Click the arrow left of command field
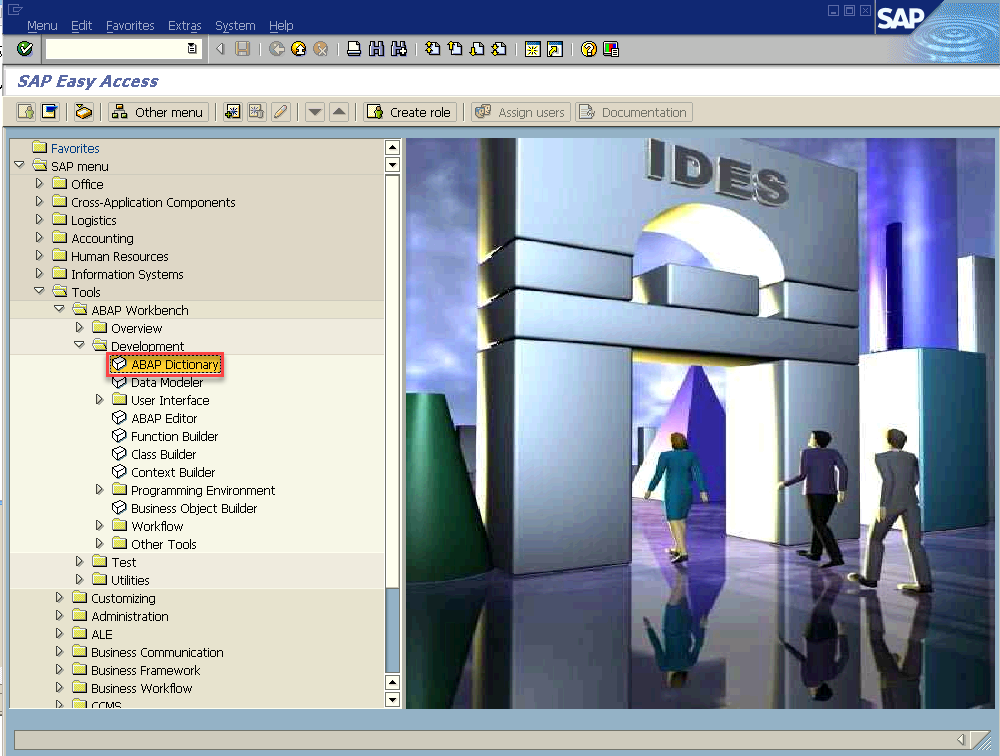1000x756 pixels. click(220, 48)
